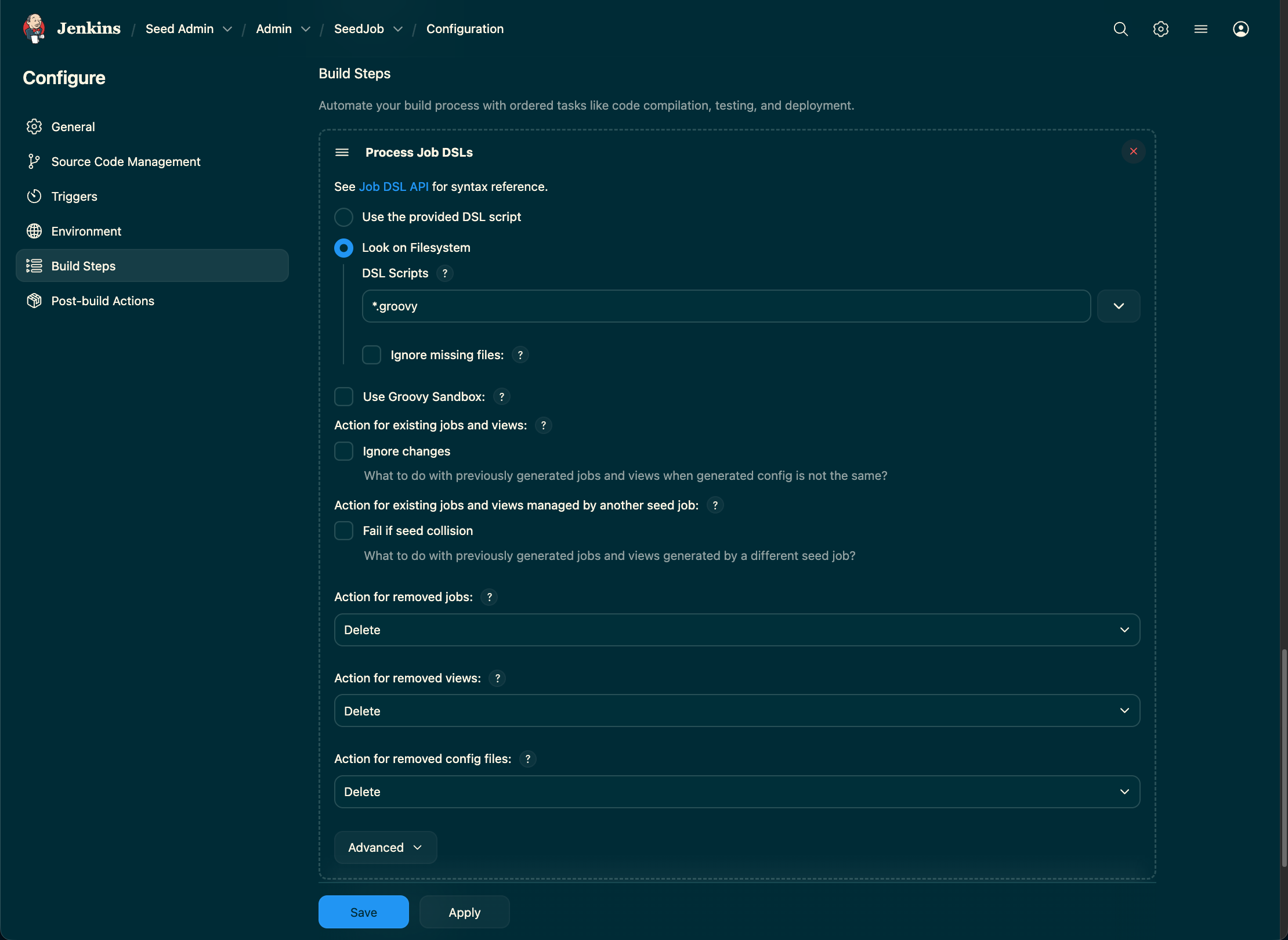The height and width of the screenshot is (940, 1288).
Task: Select the Build Steps list icon
Action: pos(34,266)
